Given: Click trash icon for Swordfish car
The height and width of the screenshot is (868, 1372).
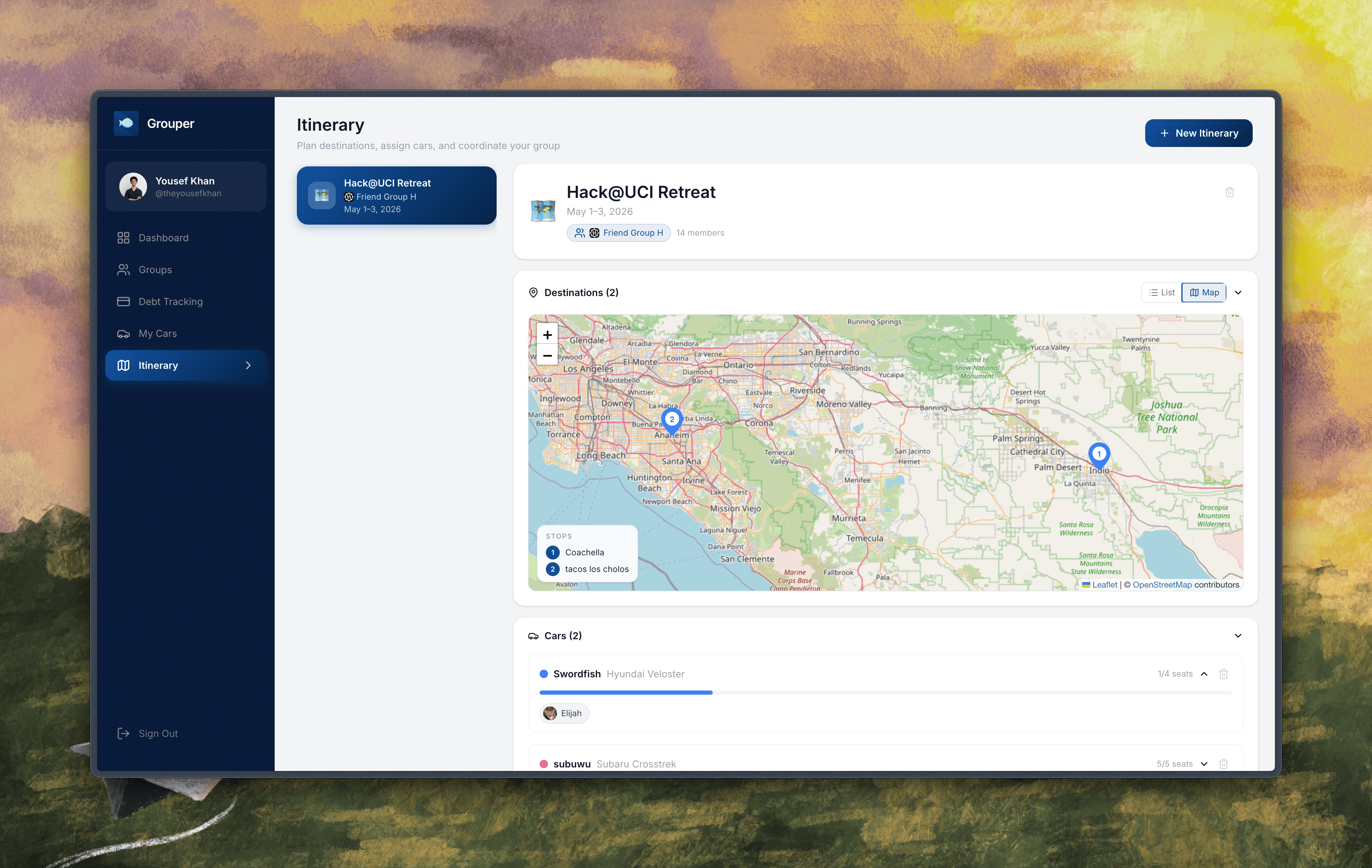Looking at the screenshot, I should 1223,674.
